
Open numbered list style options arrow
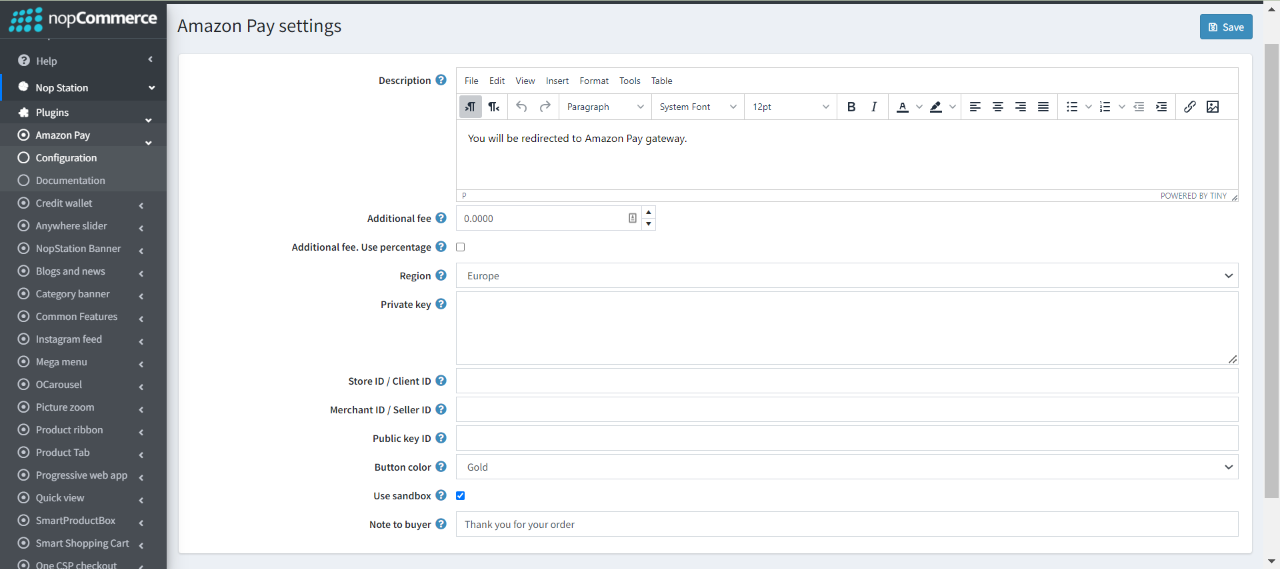coord(1122,107)
